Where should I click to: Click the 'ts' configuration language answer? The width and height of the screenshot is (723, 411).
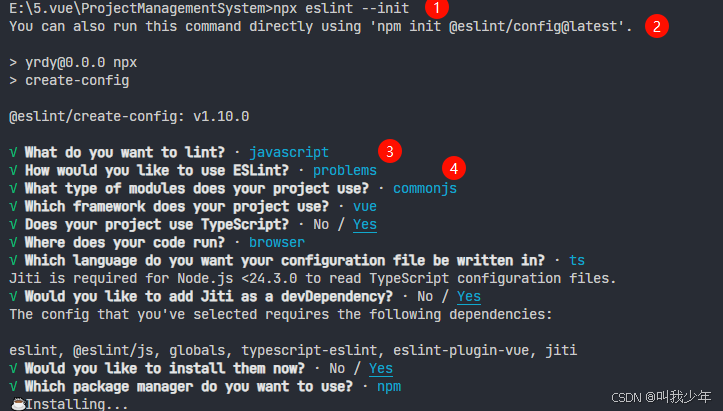[577, 260]
